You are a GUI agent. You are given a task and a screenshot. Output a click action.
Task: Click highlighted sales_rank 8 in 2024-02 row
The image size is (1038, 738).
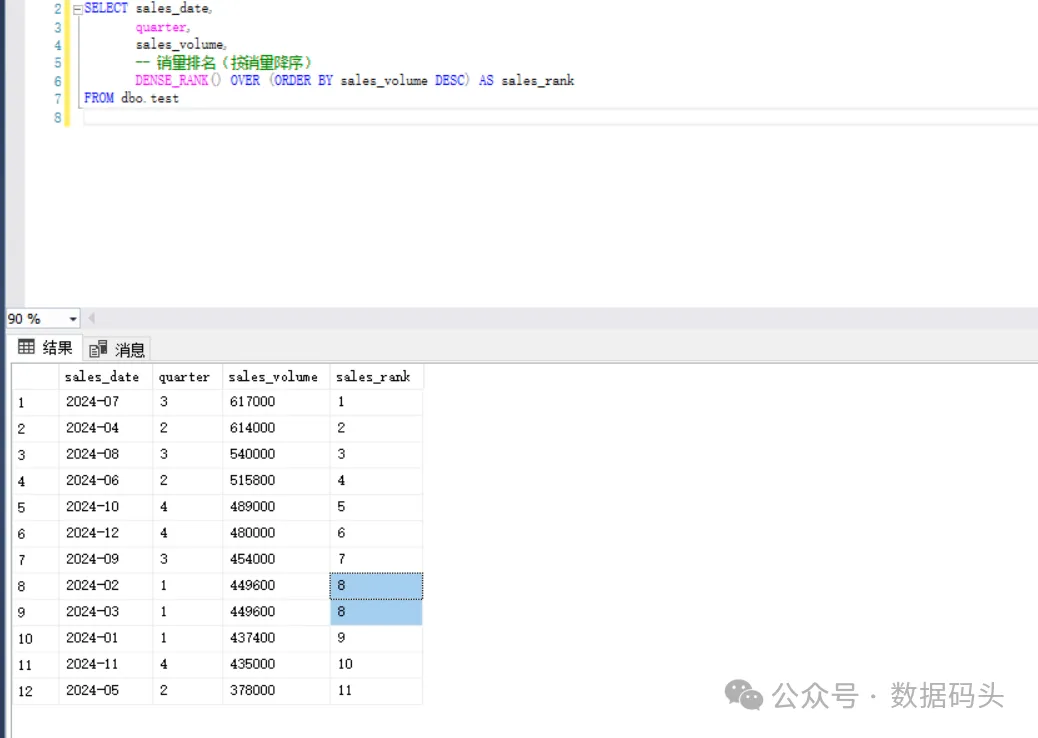376,586
